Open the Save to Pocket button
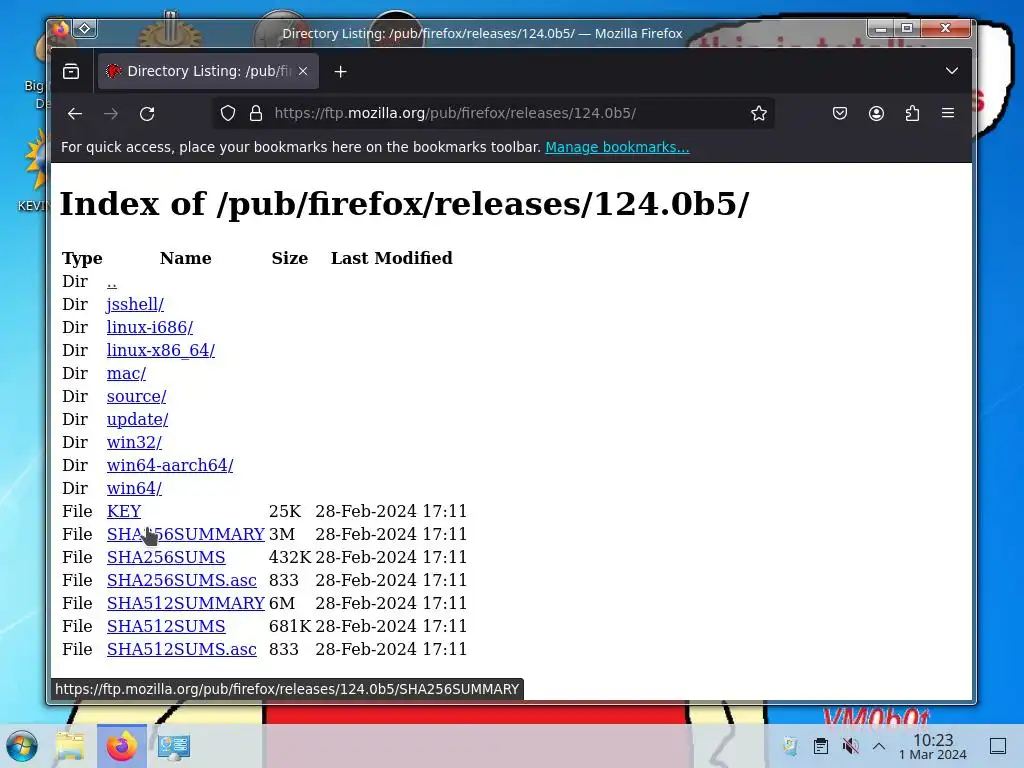The width and height of the screenshot is (1024, 768). pos(840,114)
